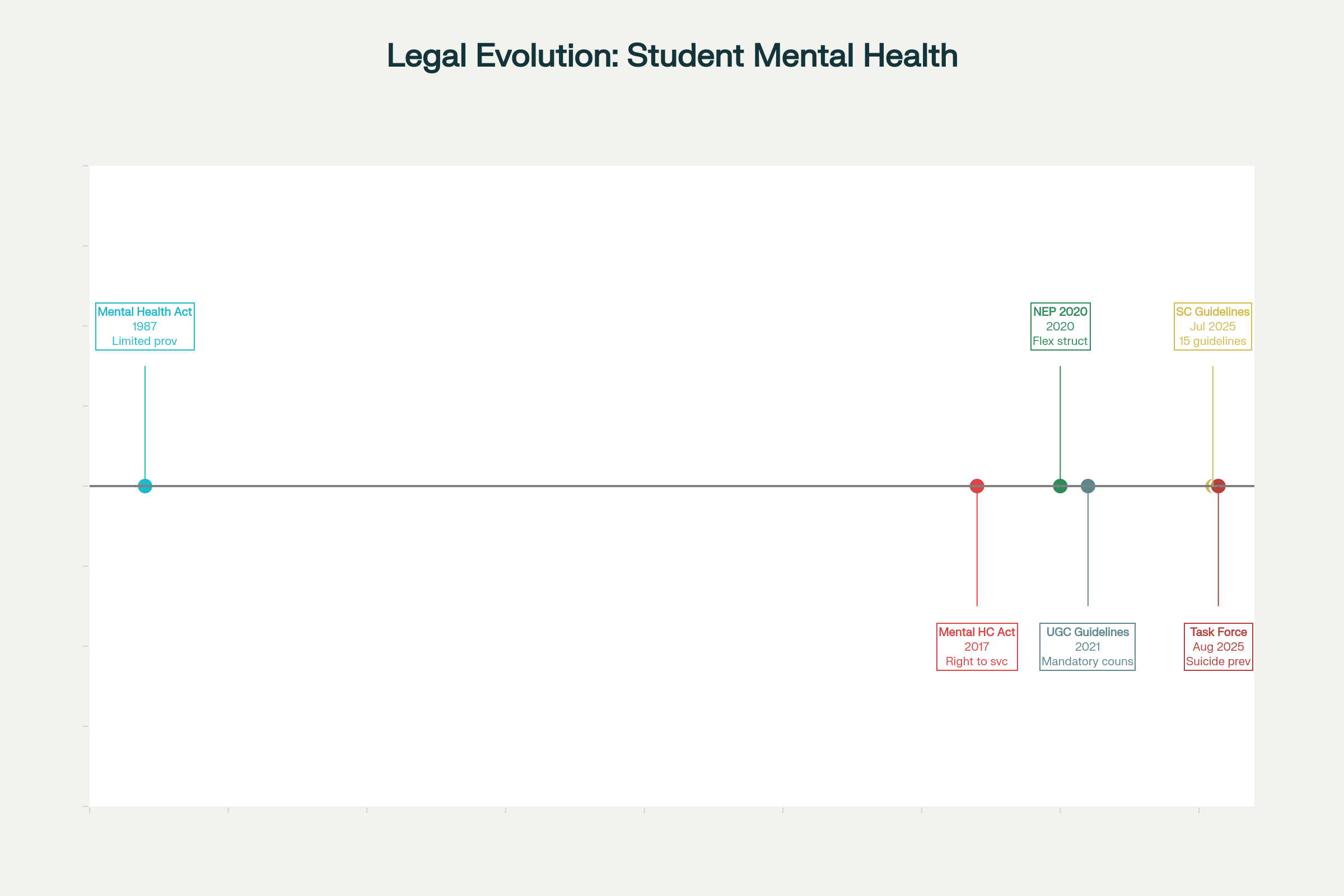Select the slate UGC Guidelines 2021 marker
1344x896 pixels.
[x=1088, y=486]
